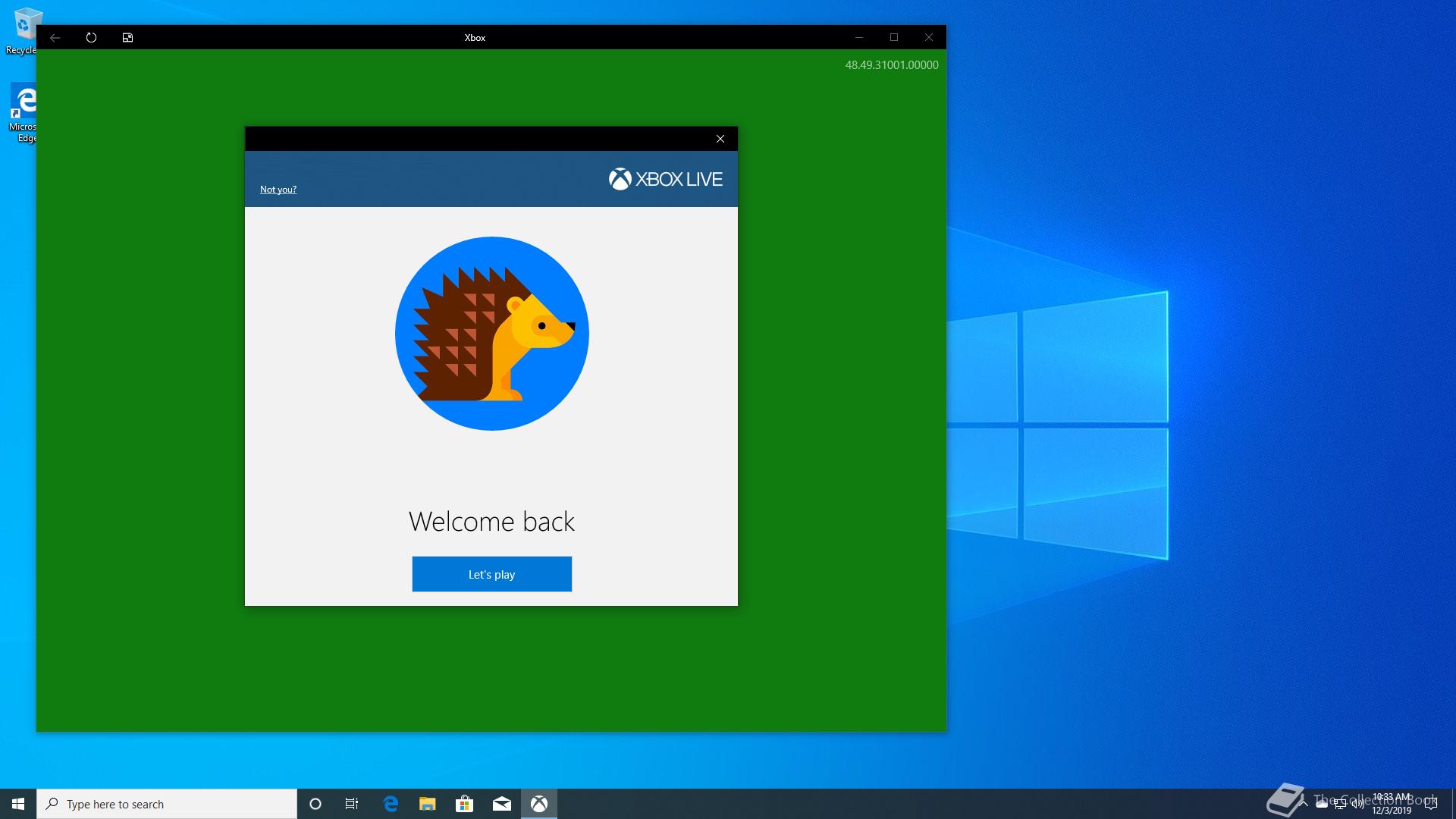The width and height of the screenshot is (1456, 819).
Task: Open the Windows Start menu
Action: 18,804
